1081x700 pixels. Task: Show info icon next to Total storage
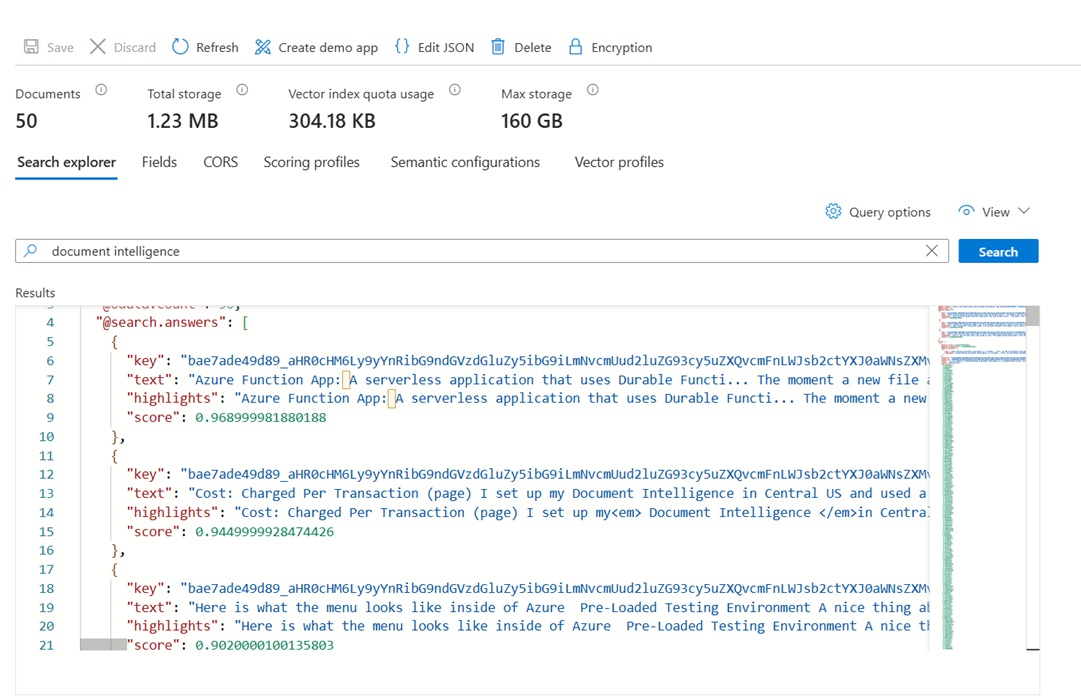point(242,90)
